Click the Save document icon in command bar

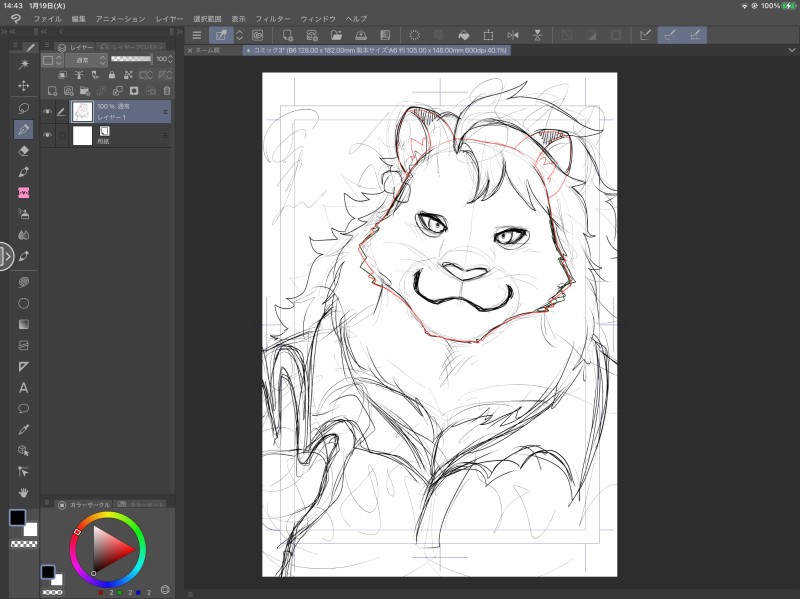(x=361, y=35)
